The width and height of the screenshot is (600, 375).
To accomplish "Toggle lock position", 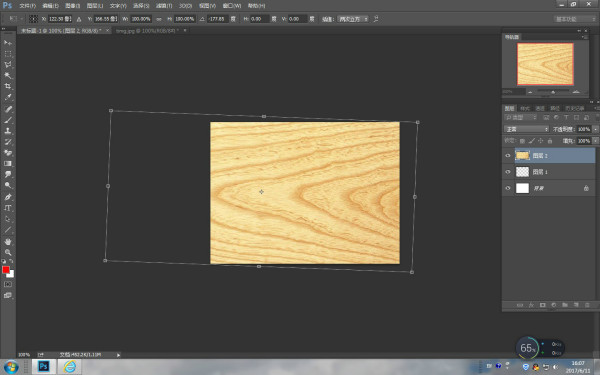I will (541, 141).
